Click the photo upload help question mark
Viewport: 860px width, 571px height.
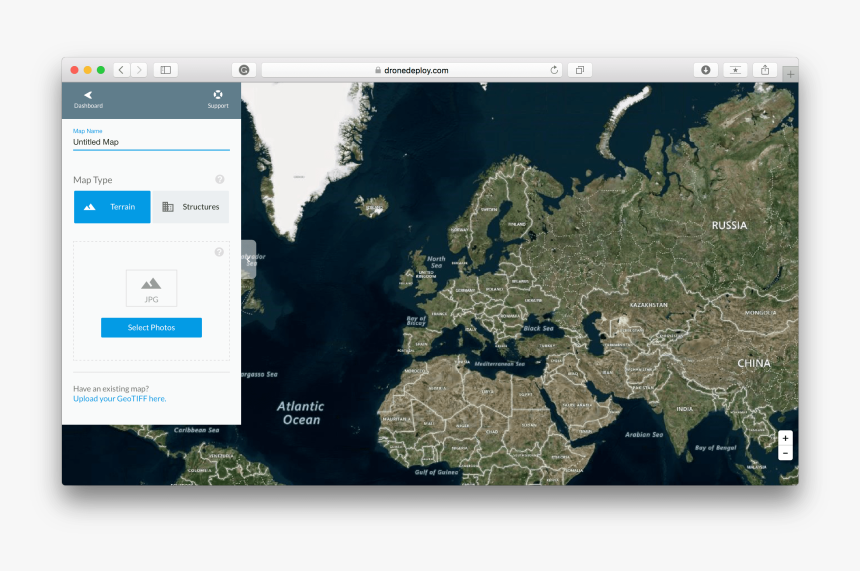coord(220,252)
